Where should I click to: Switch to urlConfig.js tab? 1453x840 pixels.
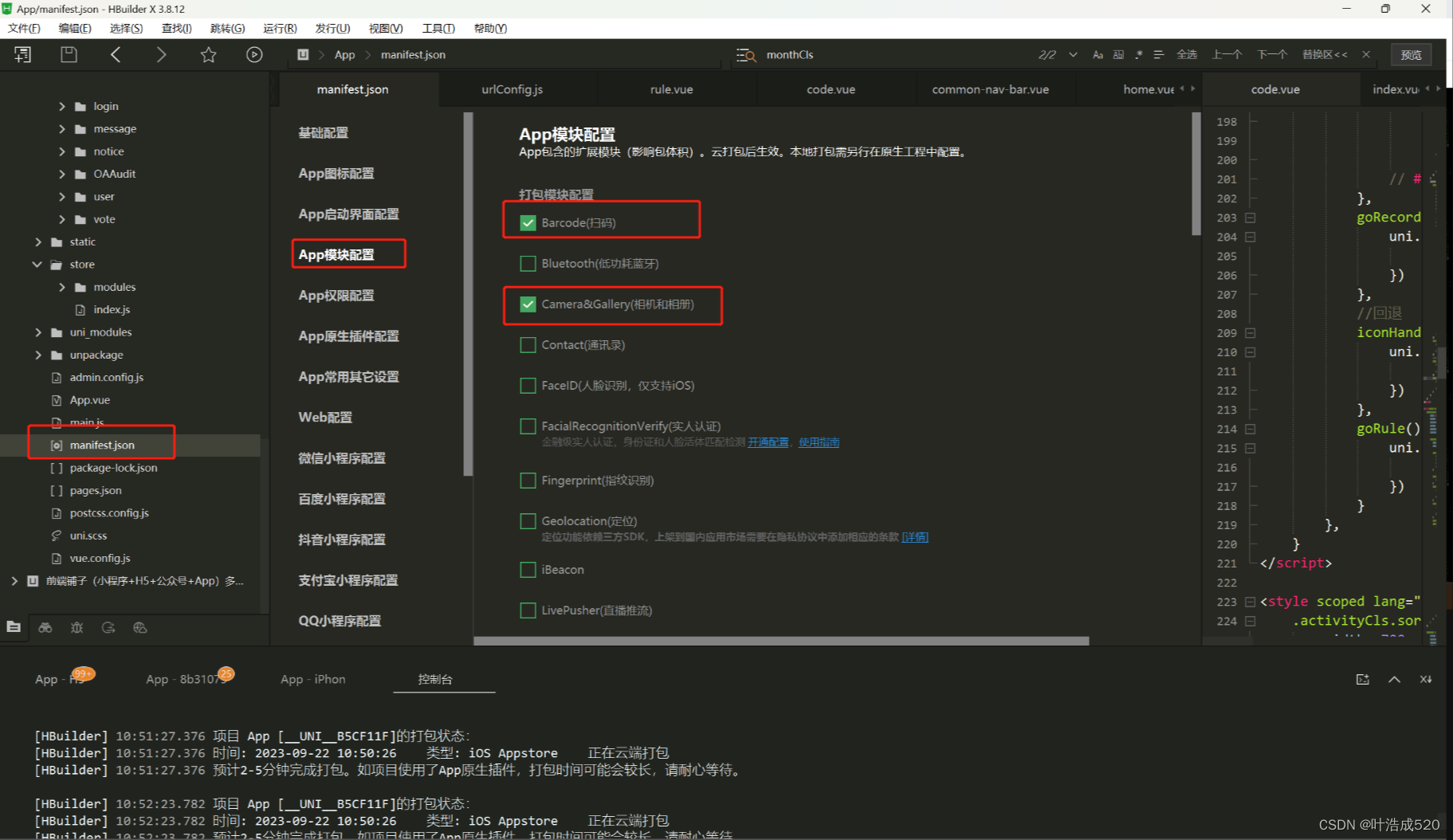coord(512,89)
